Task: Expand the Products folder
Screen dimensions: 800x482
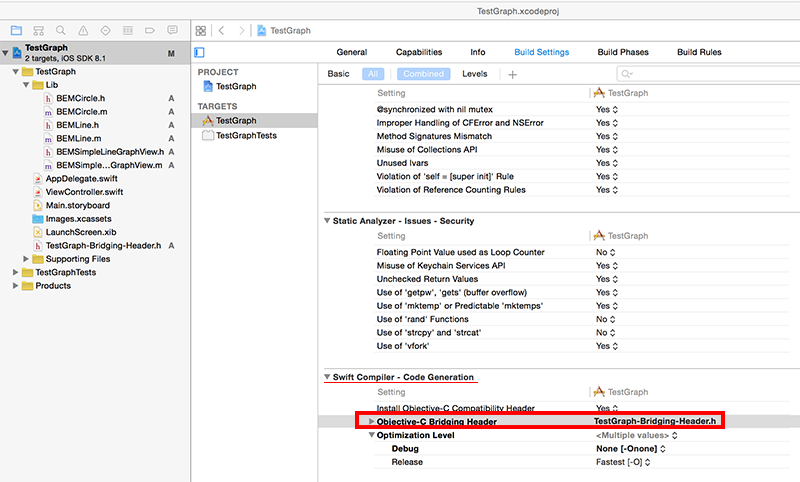Action: 16,286
